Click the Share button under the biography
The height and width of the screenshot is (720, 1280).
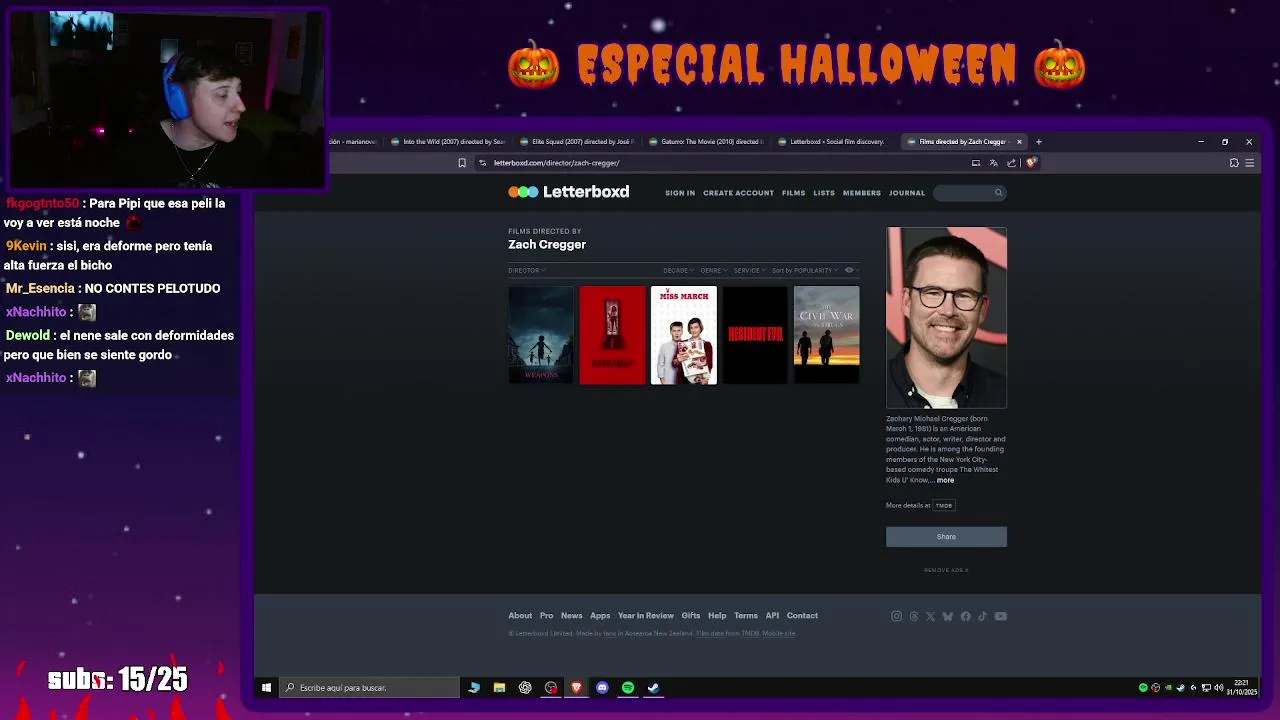(x=946, y=537)
